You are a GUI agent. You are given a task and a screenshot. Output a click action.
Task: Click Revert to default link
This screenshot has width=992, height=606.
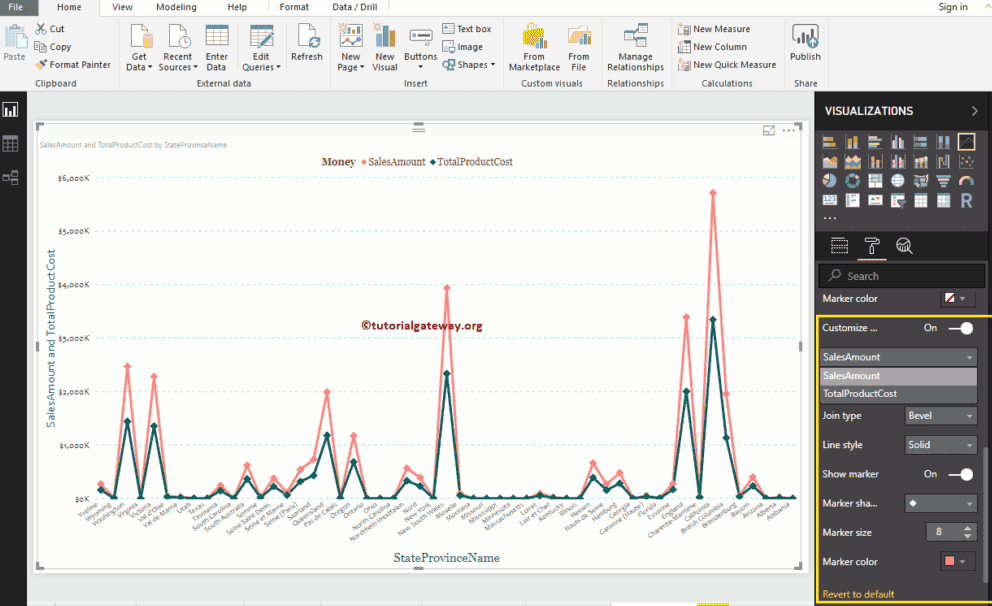pos(858,594)
